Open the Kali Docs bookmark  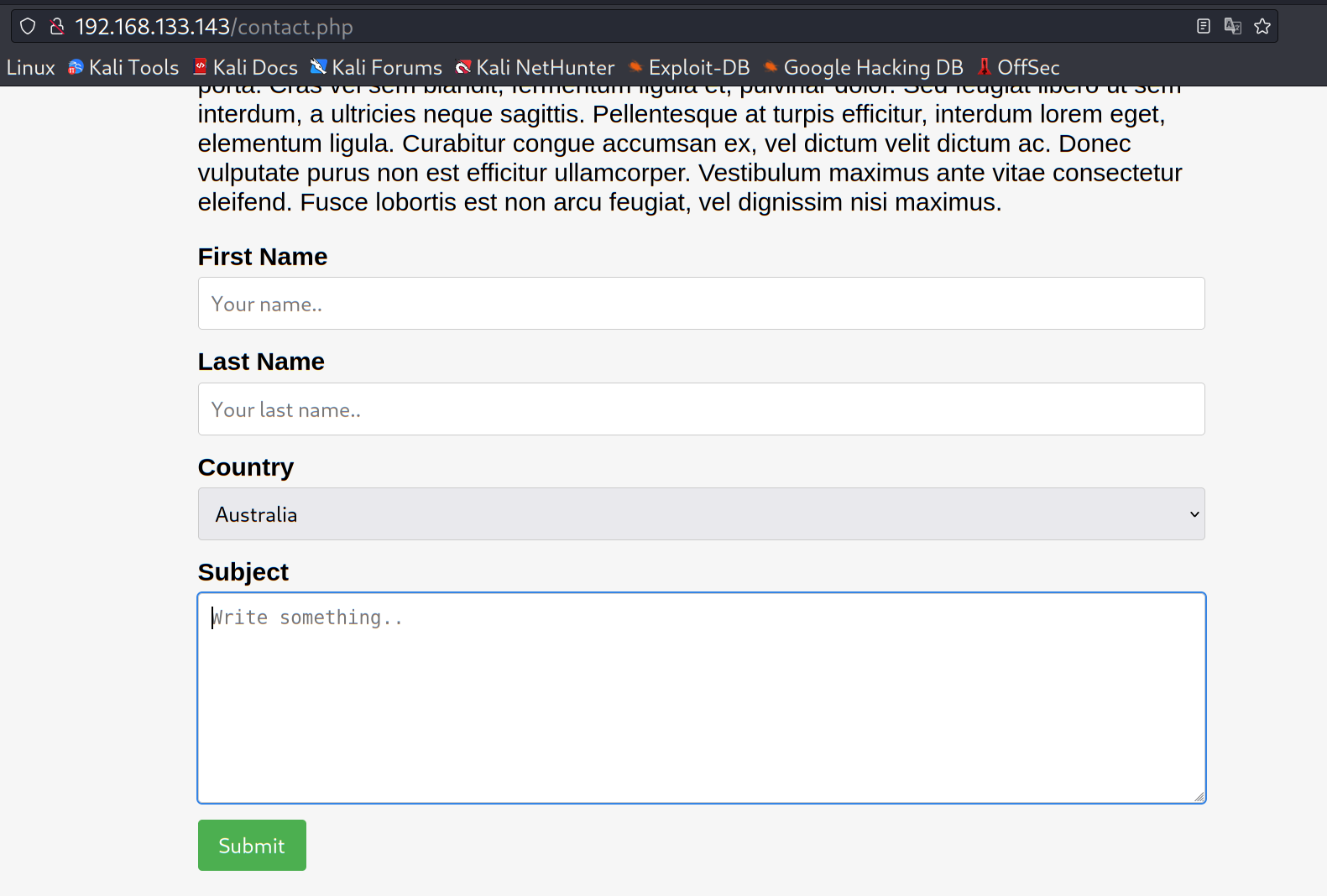pyautogui.click(x=246, y=67)
